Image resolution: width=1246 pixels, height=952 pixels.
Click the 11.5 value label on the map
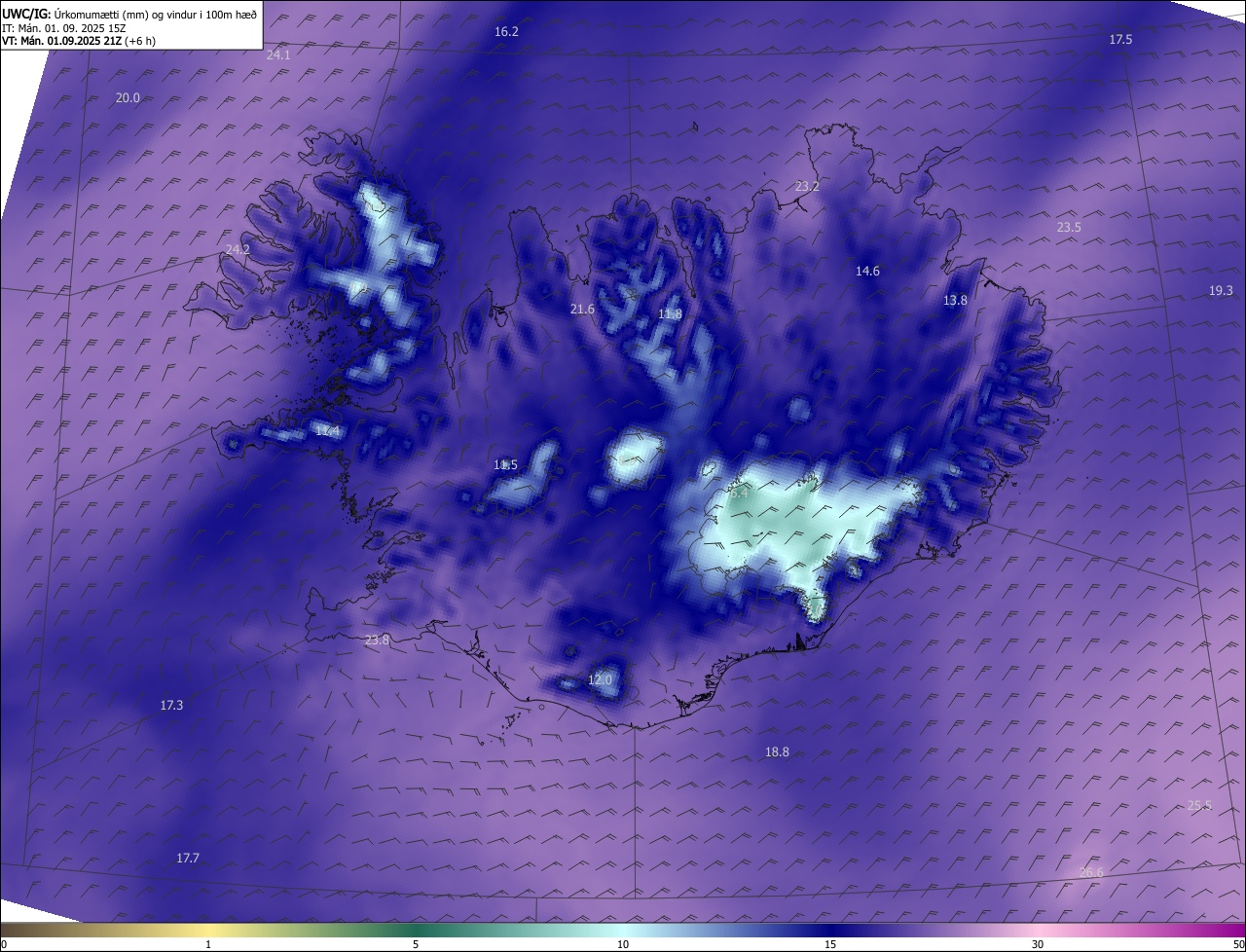[505, 465]
